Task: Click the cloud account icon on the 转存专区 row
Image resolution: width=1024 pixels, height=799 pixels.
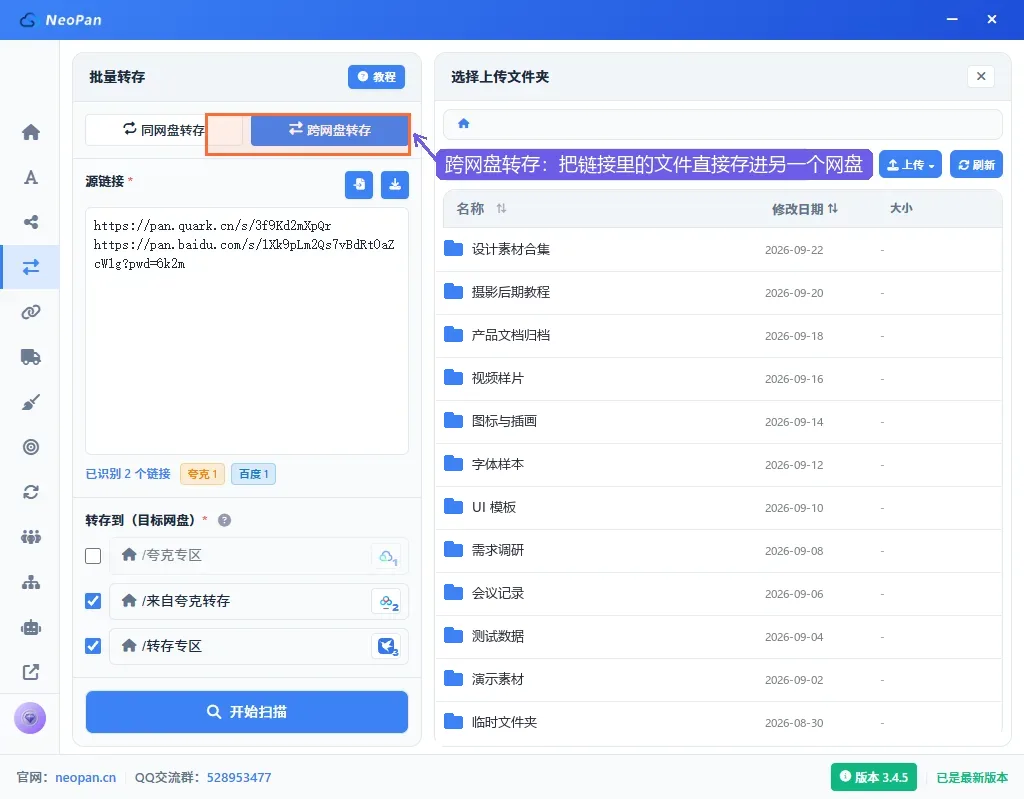Action: point(388,647)
